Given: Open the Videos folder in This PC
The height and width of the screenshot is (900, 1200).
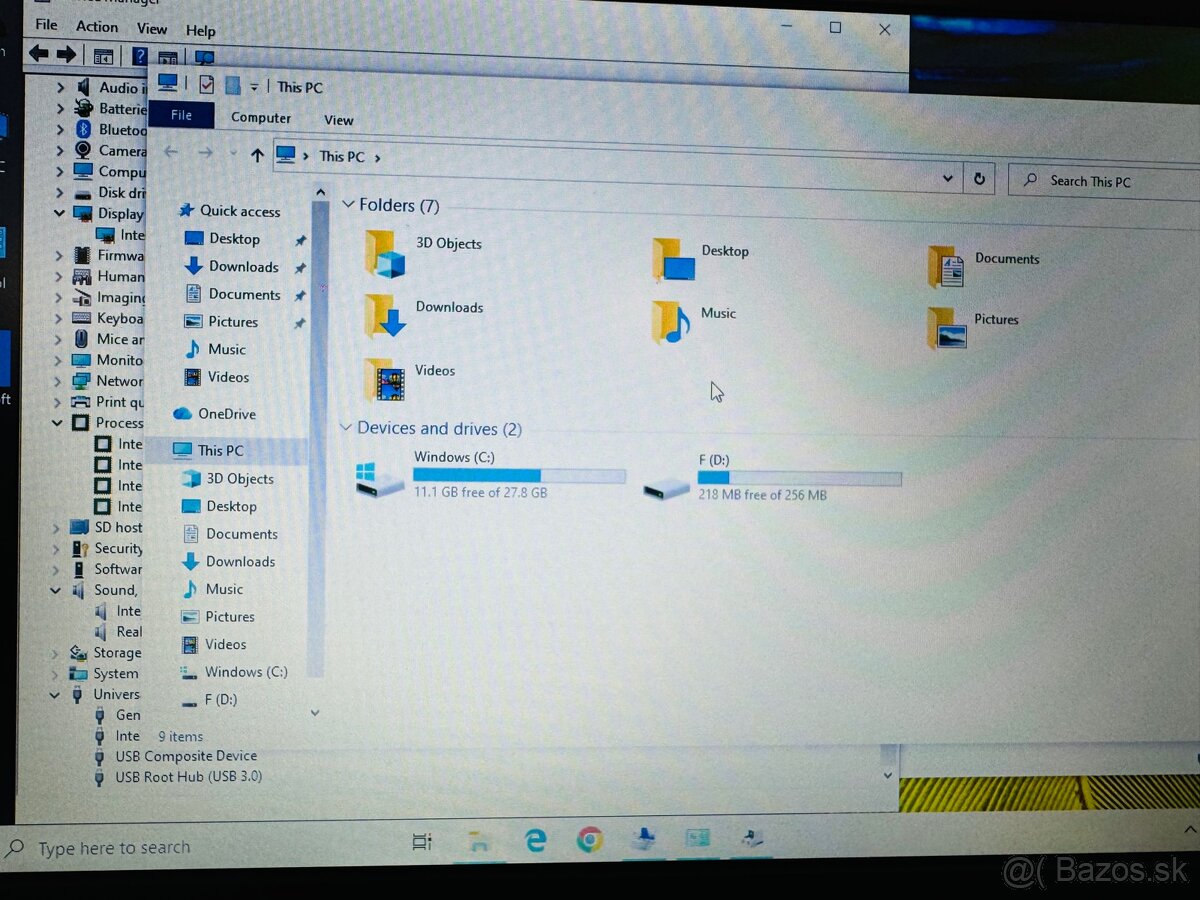Looking at the screenshot, I should [x=434, y=370].
